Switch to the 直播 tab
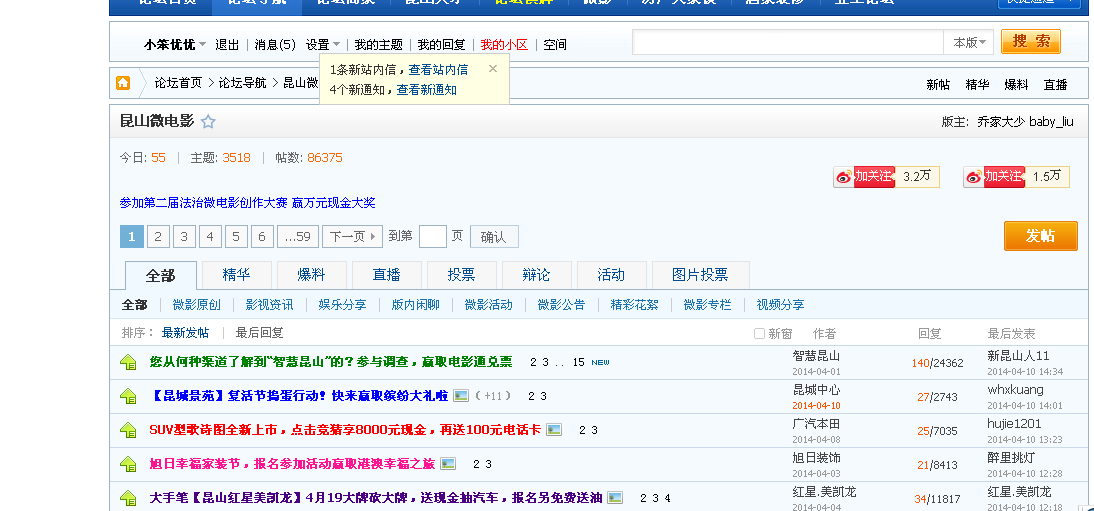The image size is (1094, 511). [x=387, y=275]
